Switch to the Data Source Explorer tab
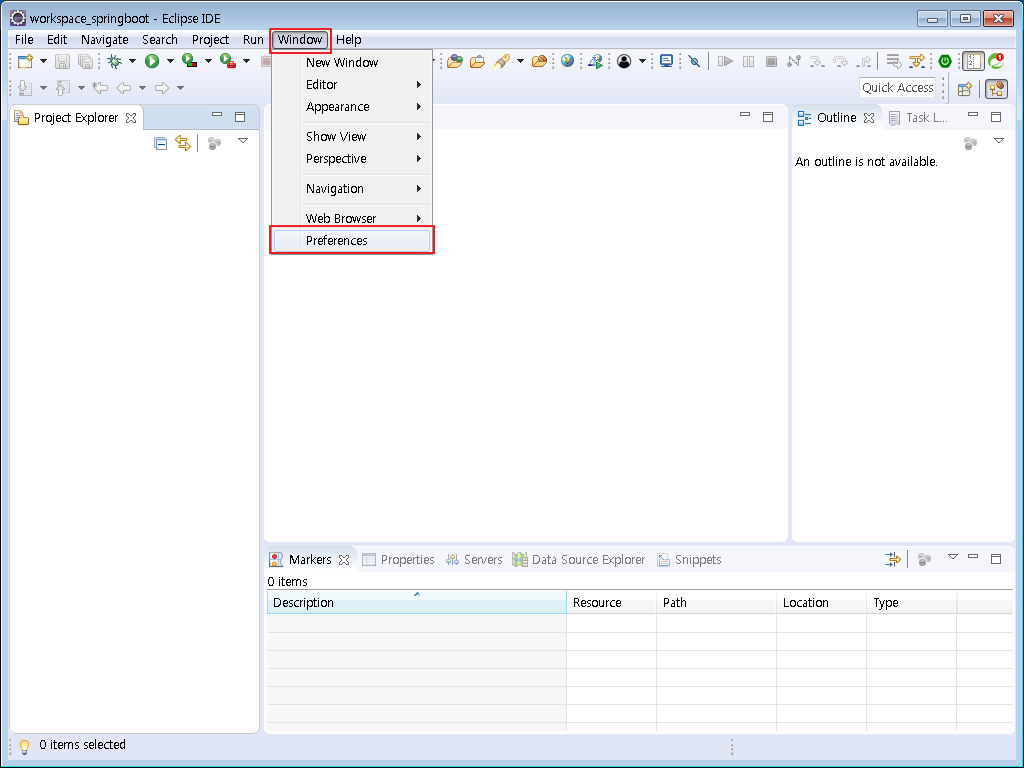The width and height of the screenshot is (1024, 768). coord(579,560)
